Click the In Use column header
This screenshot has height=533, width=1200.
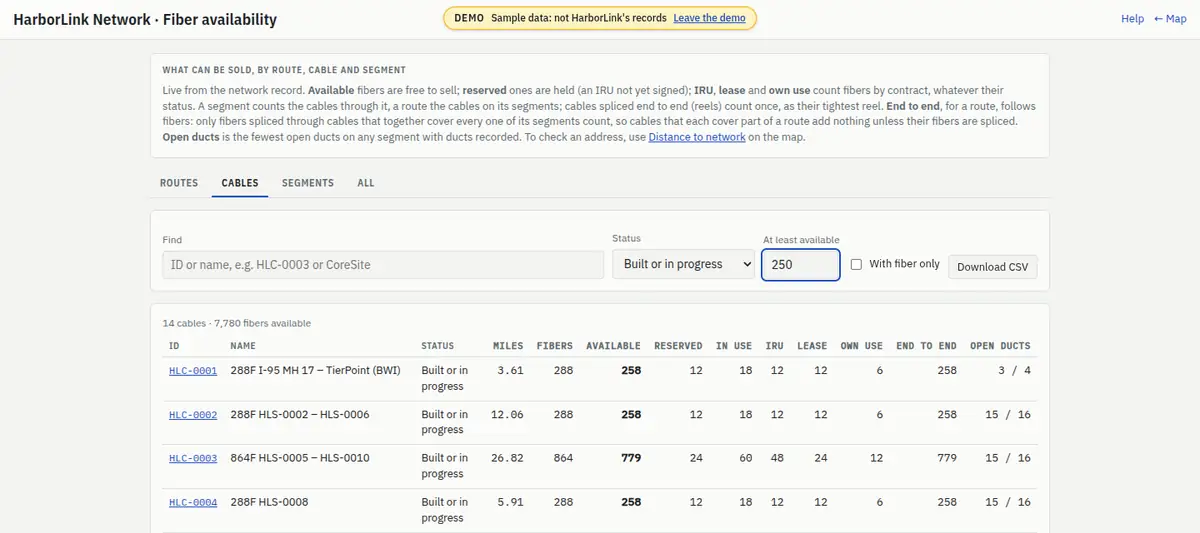pyautogui.click(x=734, y=346)
